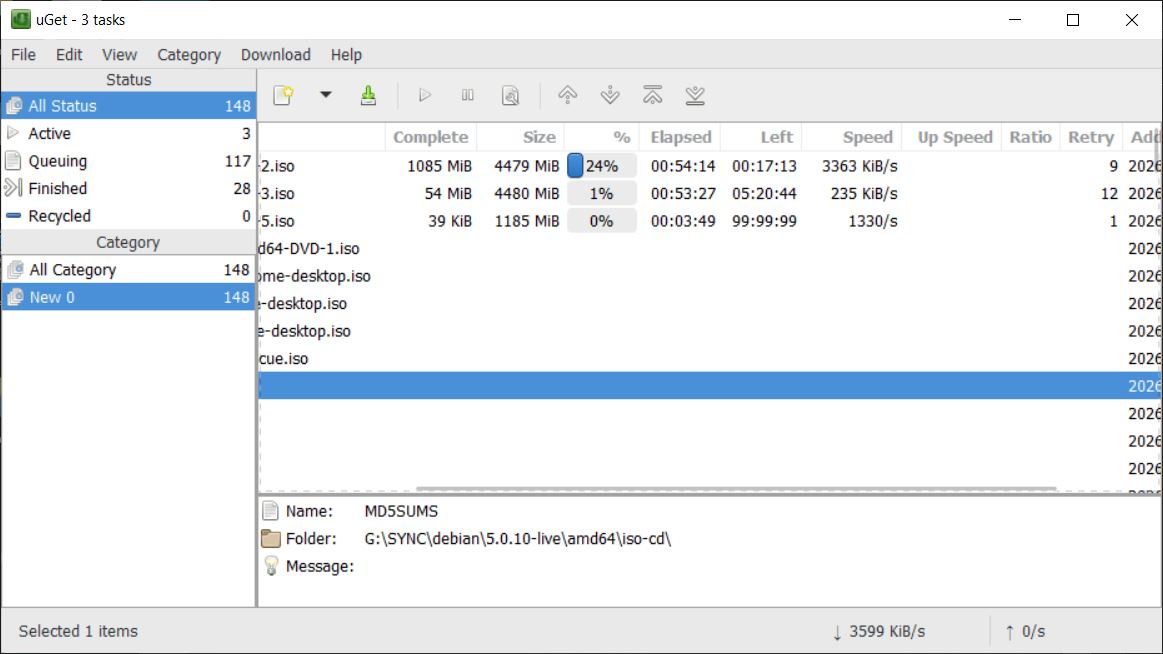Sort by the Size column header
The height and width of the screenshot is (654, 1163).
pyautogui.click(x=521, y=137)
